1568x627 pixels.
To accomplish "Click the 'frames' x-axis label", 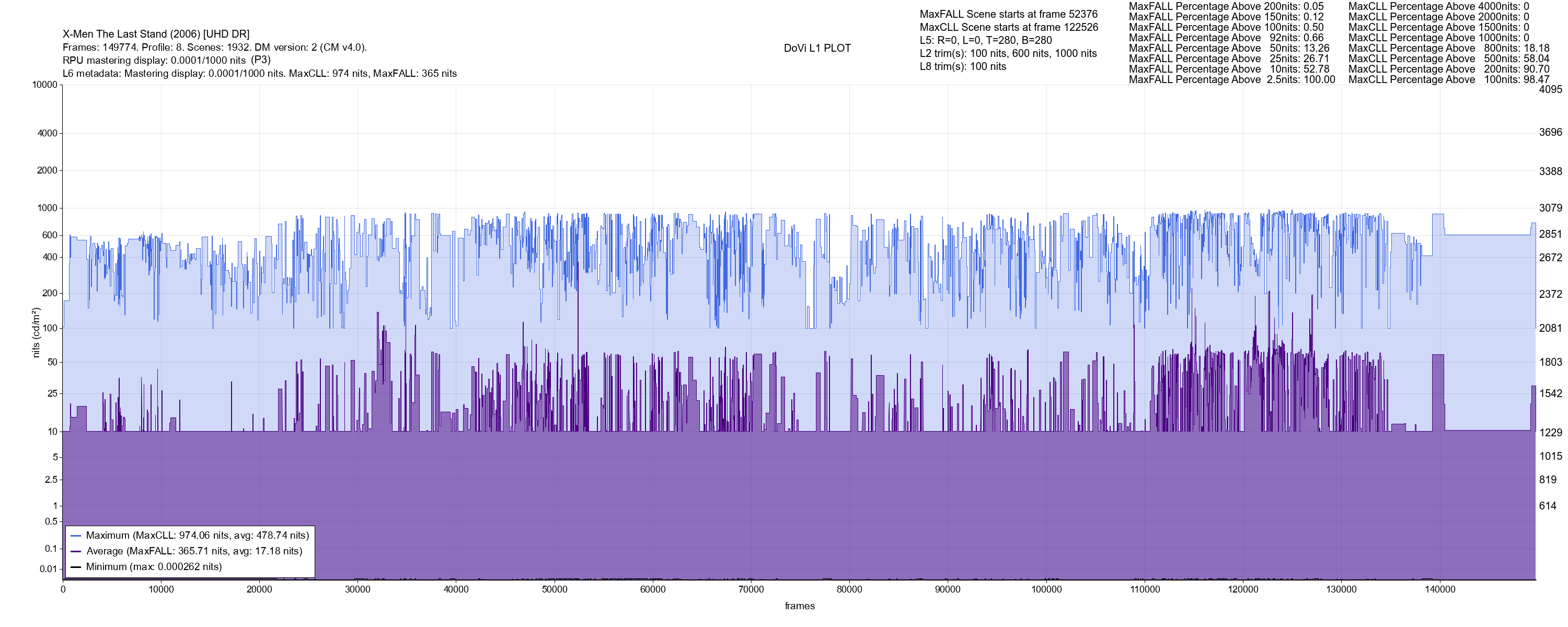I will (x=799, y=606).
